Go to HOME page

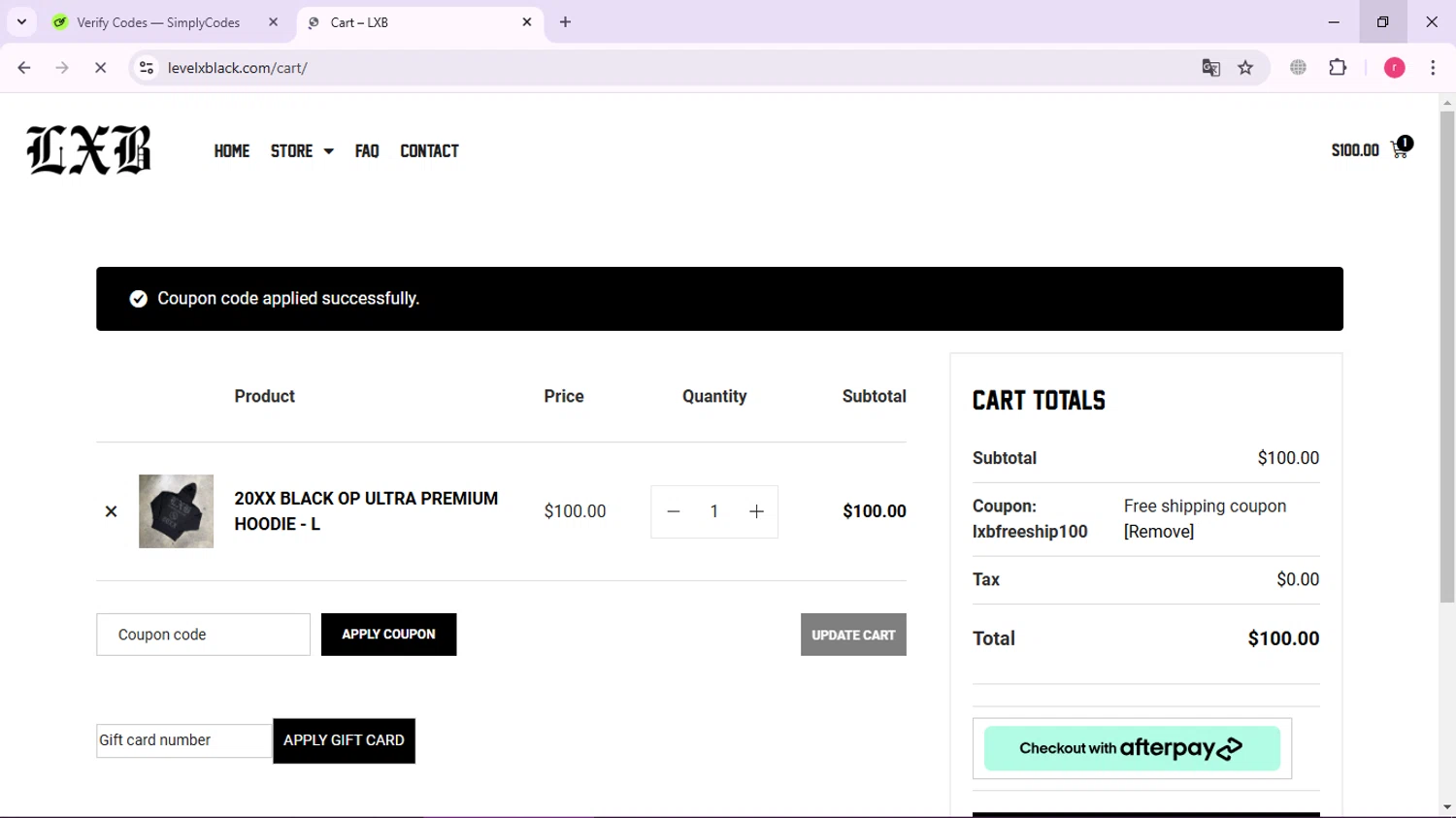(x=232, y=150)
